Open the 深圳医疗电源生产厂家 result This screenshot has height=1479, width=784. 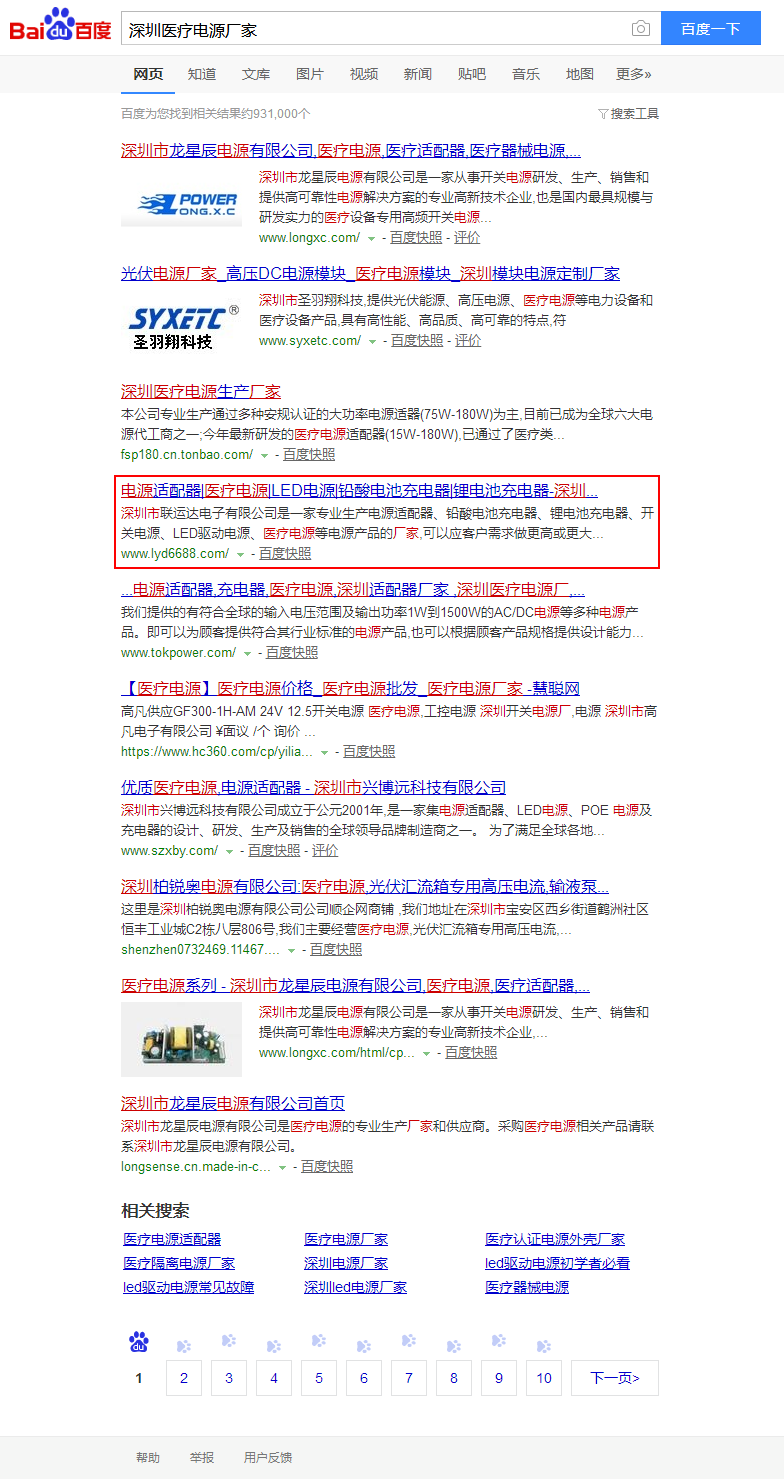point(201,392)
